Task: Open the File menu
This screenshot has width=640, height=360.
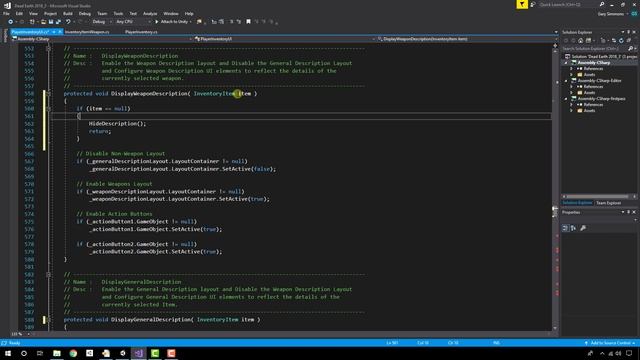Action: tap(6, 13)
